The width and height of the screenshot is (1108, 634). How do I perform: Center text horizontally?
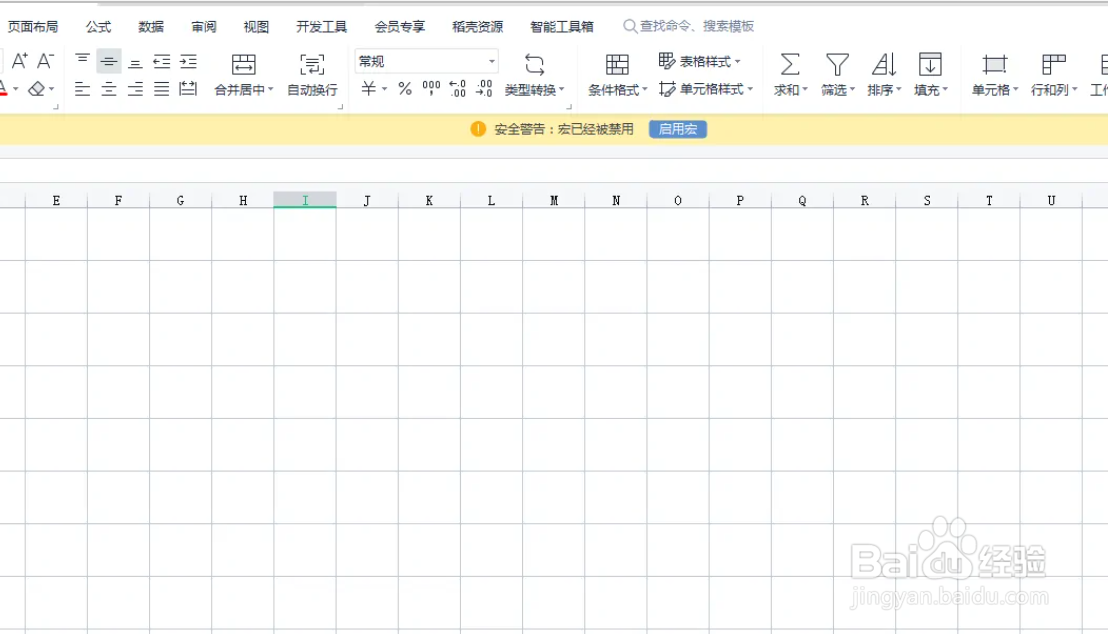pyautogui.click(x=109, y=89)
